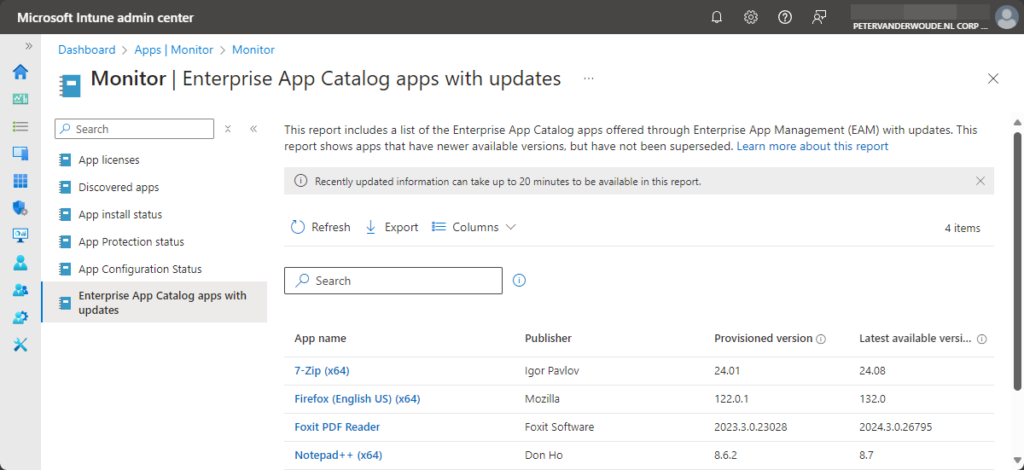Open the 7-Zip (x64) app link
This screenshot has height=470, width=1024.
(x=321, y=370)
